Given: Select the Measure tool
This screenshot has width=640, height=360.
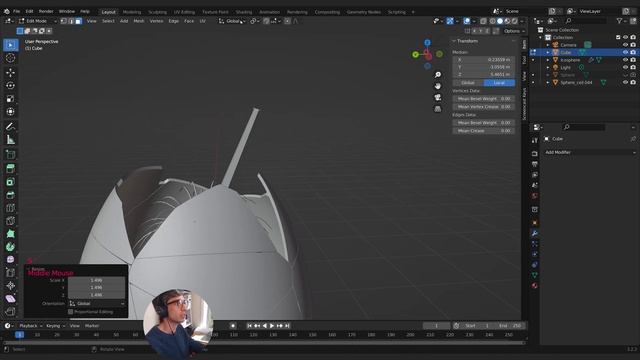Looking at the screenshot, I should coord(11,140).
